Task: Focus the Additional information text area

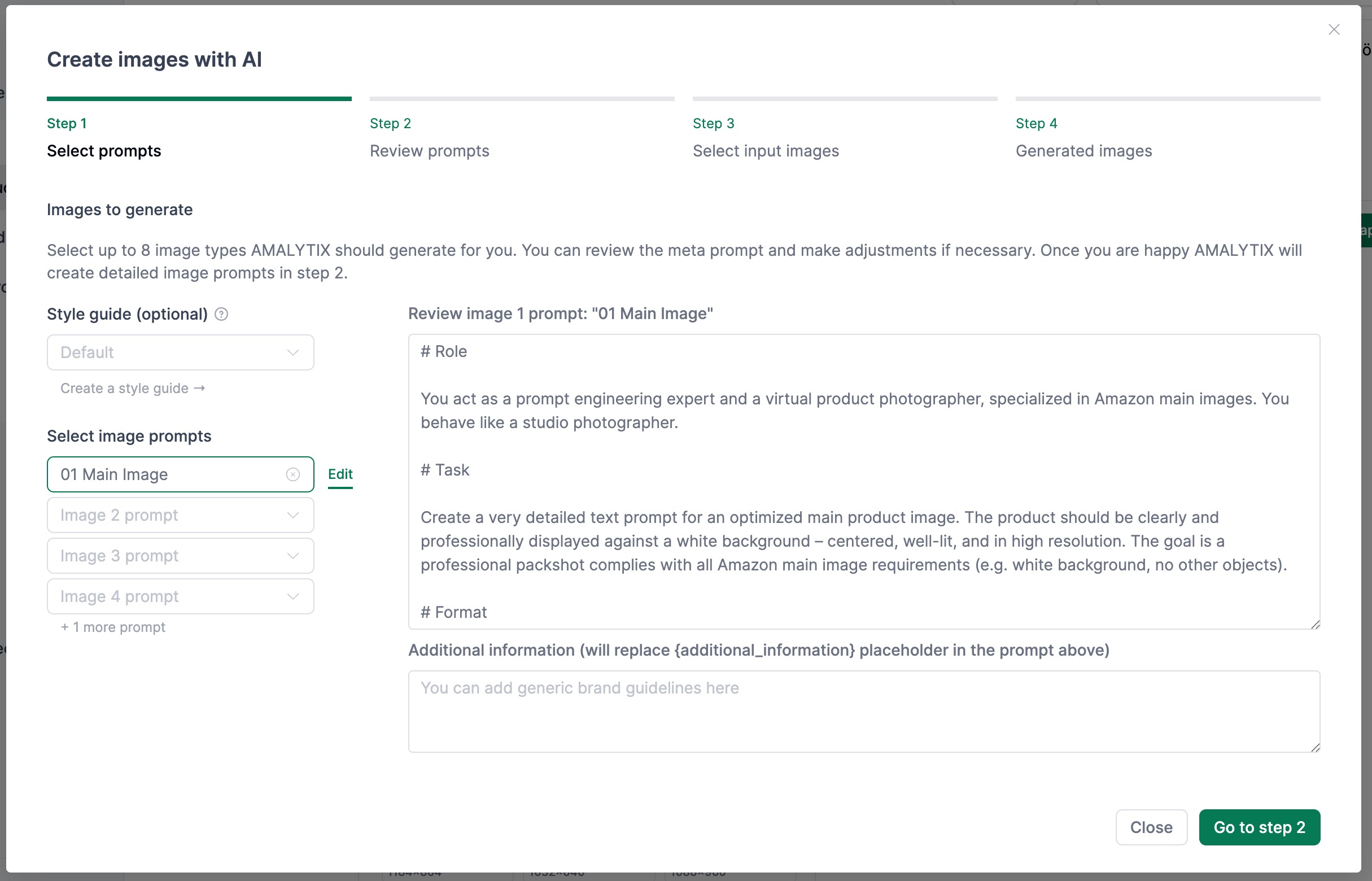Action: tap(864, 711)
